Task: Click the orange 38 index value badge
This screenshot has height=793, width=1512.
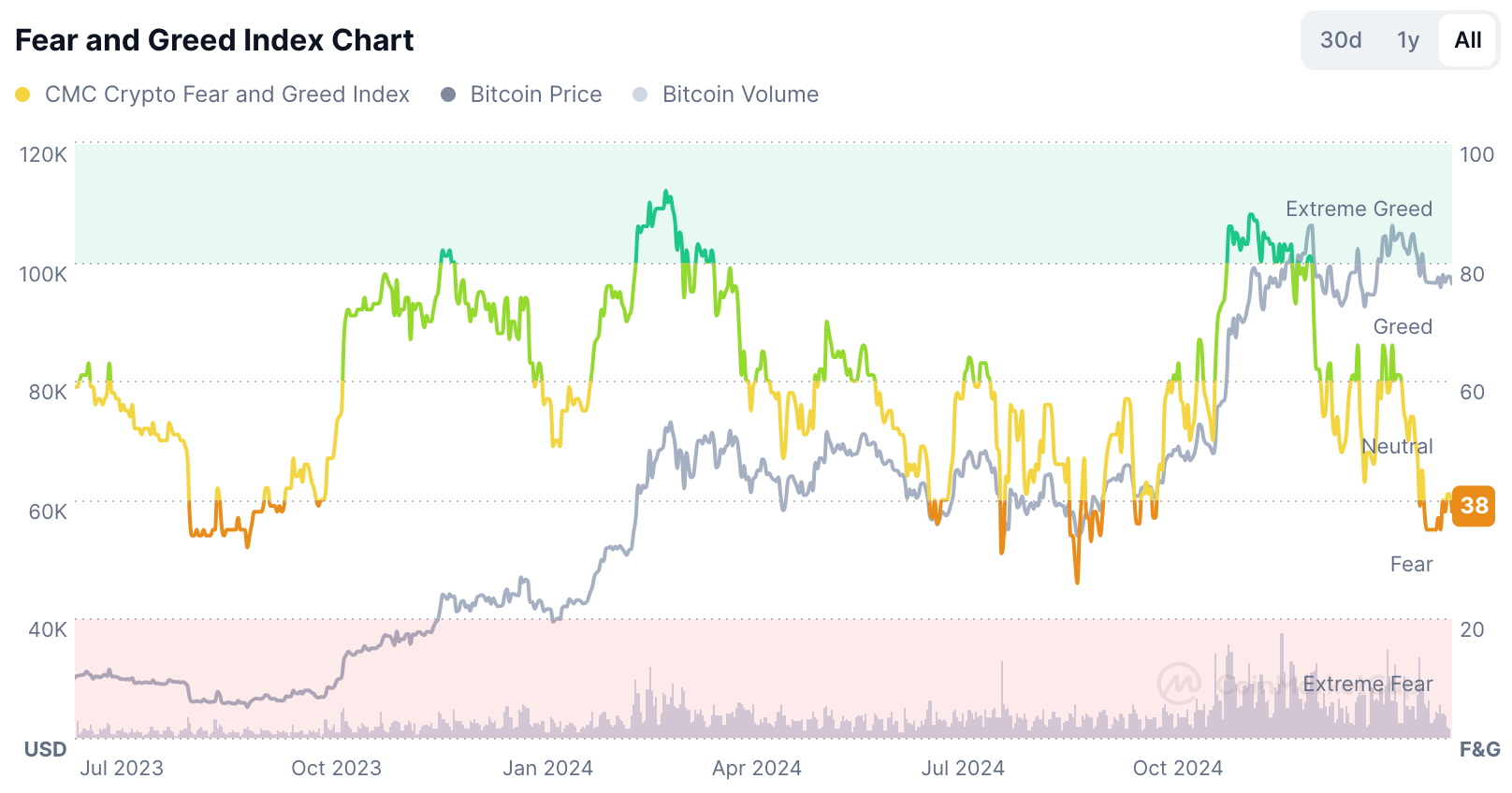Action: point(1474,507)
